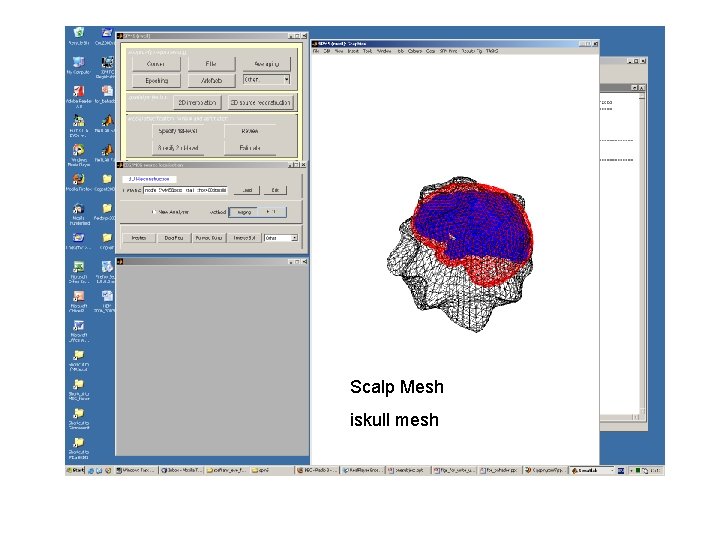
Task: Click the Load button in reconstruction window
Action: click(247, 190)
